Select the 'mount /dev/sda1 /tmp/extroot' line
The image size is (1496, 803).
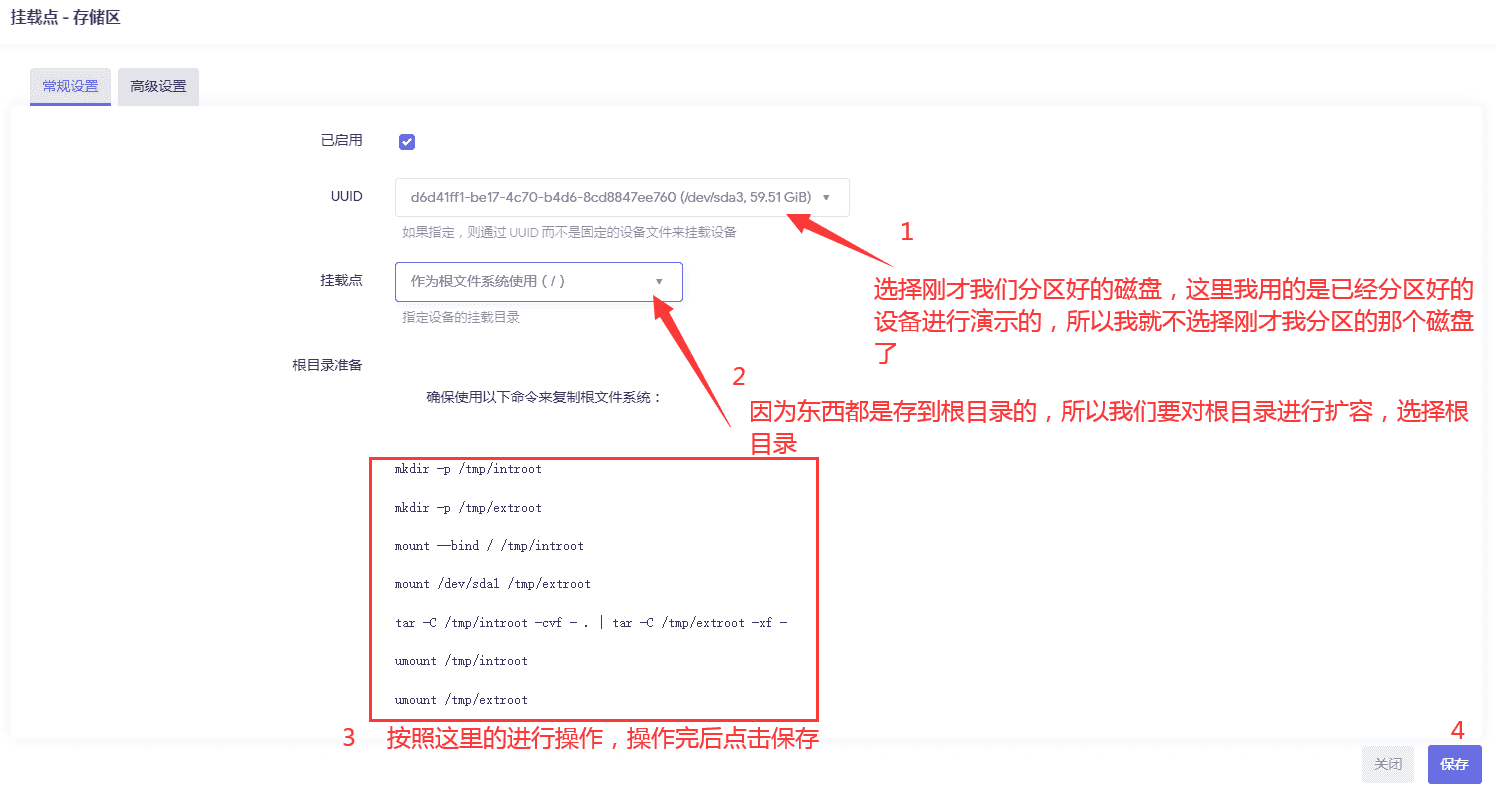click(493, 584)
